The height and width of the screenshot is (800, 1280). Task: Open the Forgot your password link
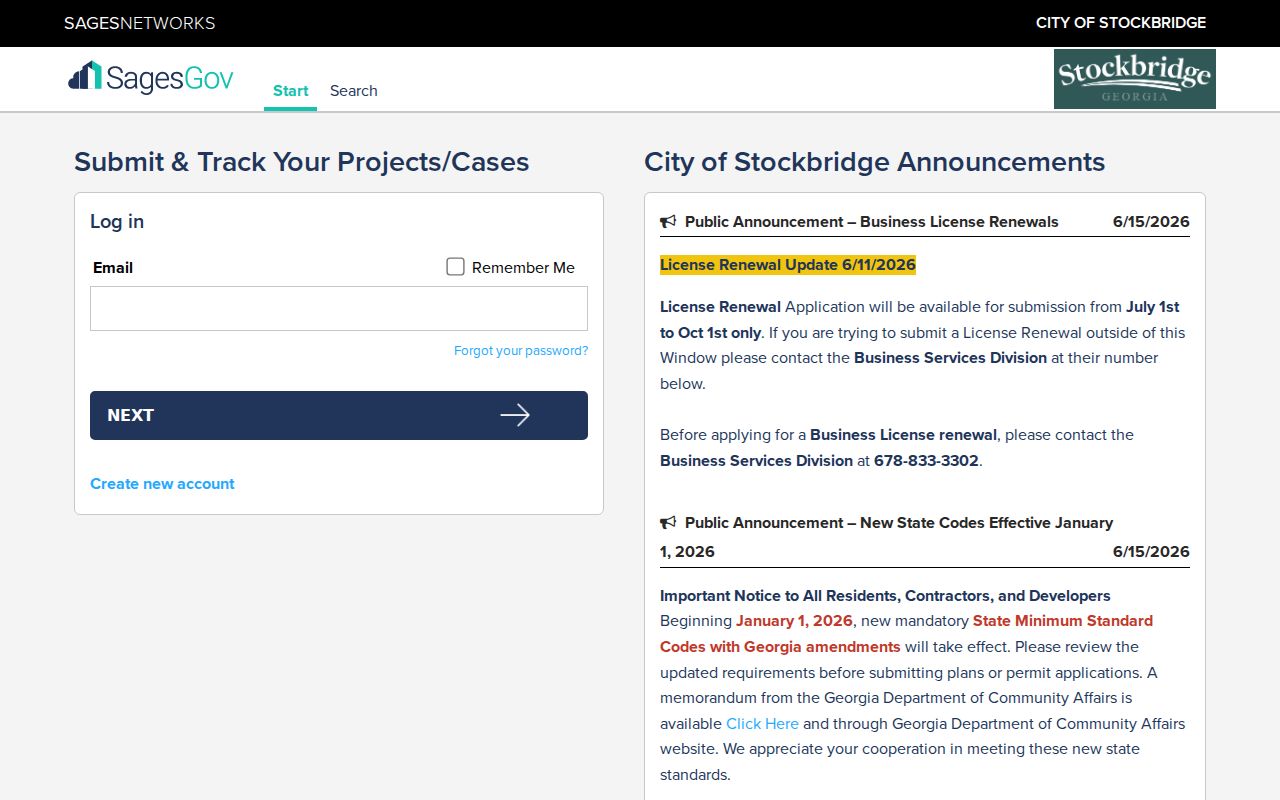(521, 351)
